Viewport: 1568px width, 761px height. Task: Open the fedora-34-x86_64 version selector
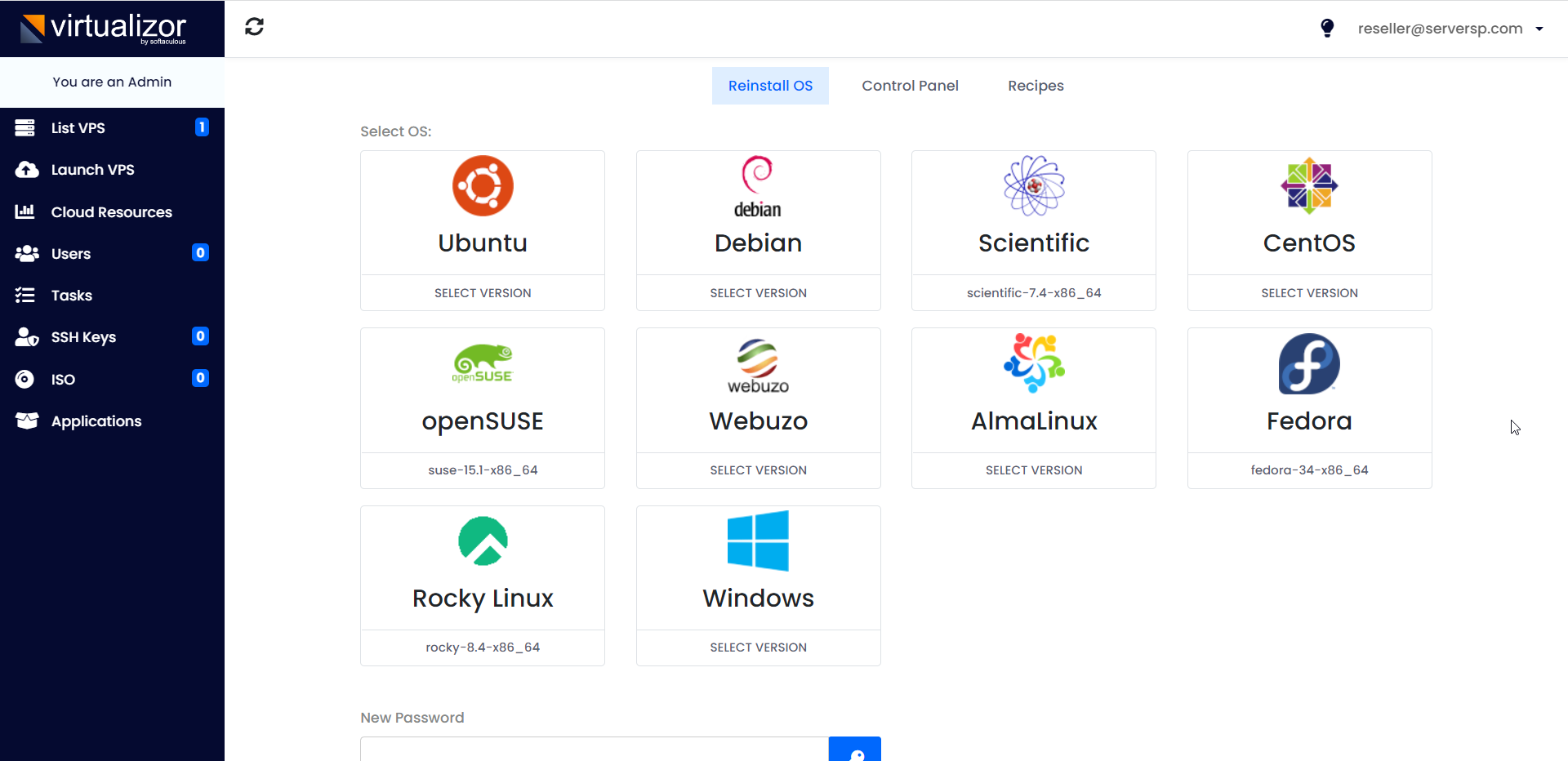point(1309,470)
